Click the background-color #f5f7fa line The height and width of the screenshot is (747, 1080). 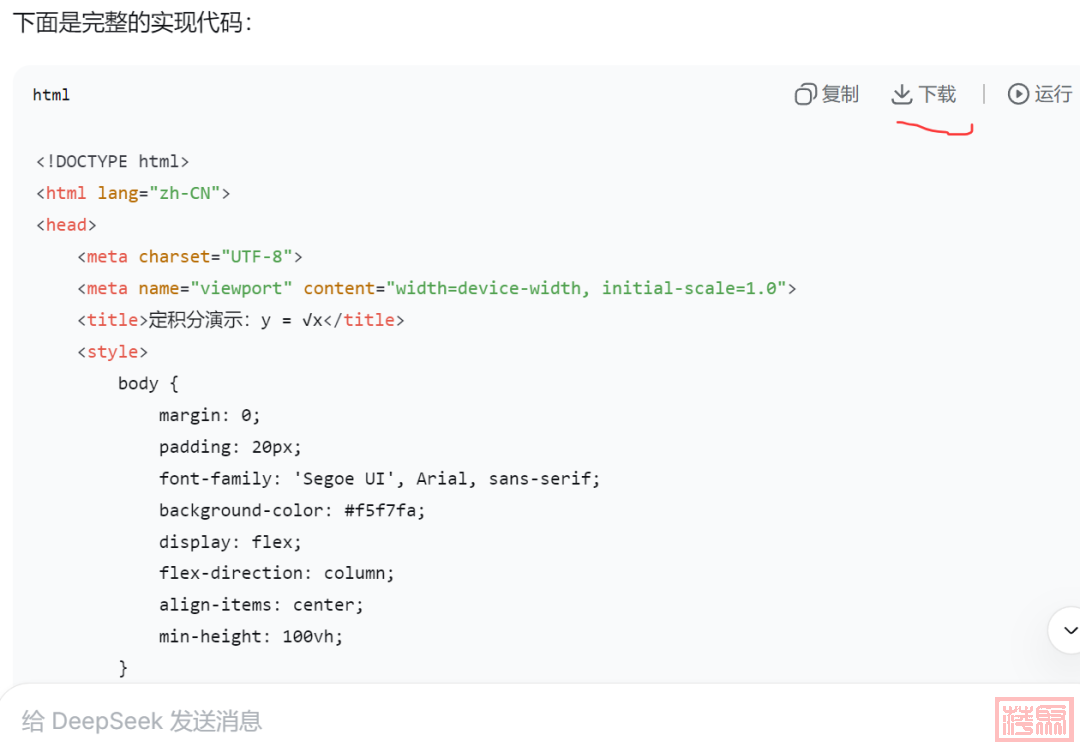coord(292,510)
